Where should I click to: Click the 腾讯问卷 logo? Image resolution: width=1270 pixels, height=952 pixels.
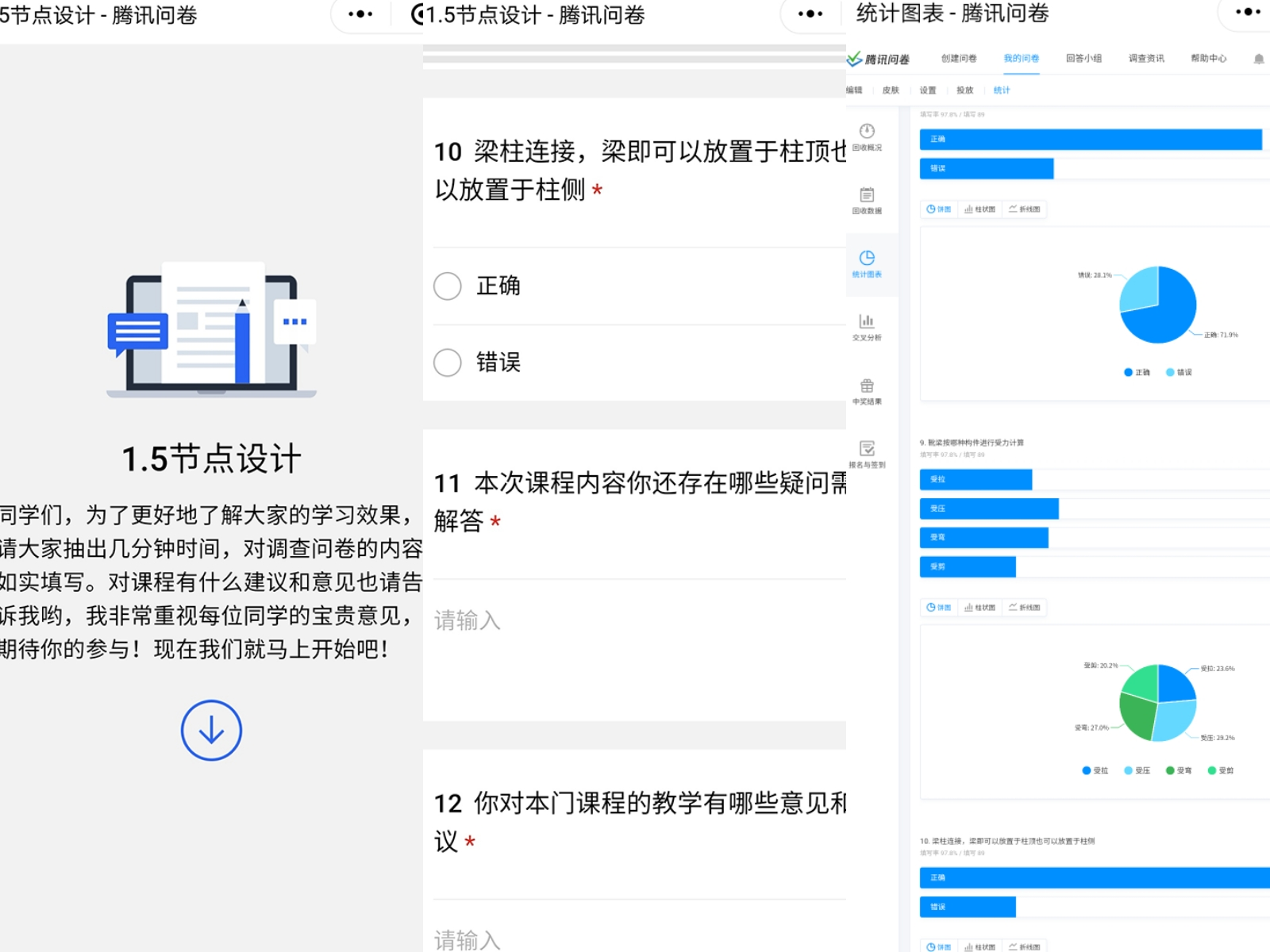pyautogui.click(x=879, y=59)
